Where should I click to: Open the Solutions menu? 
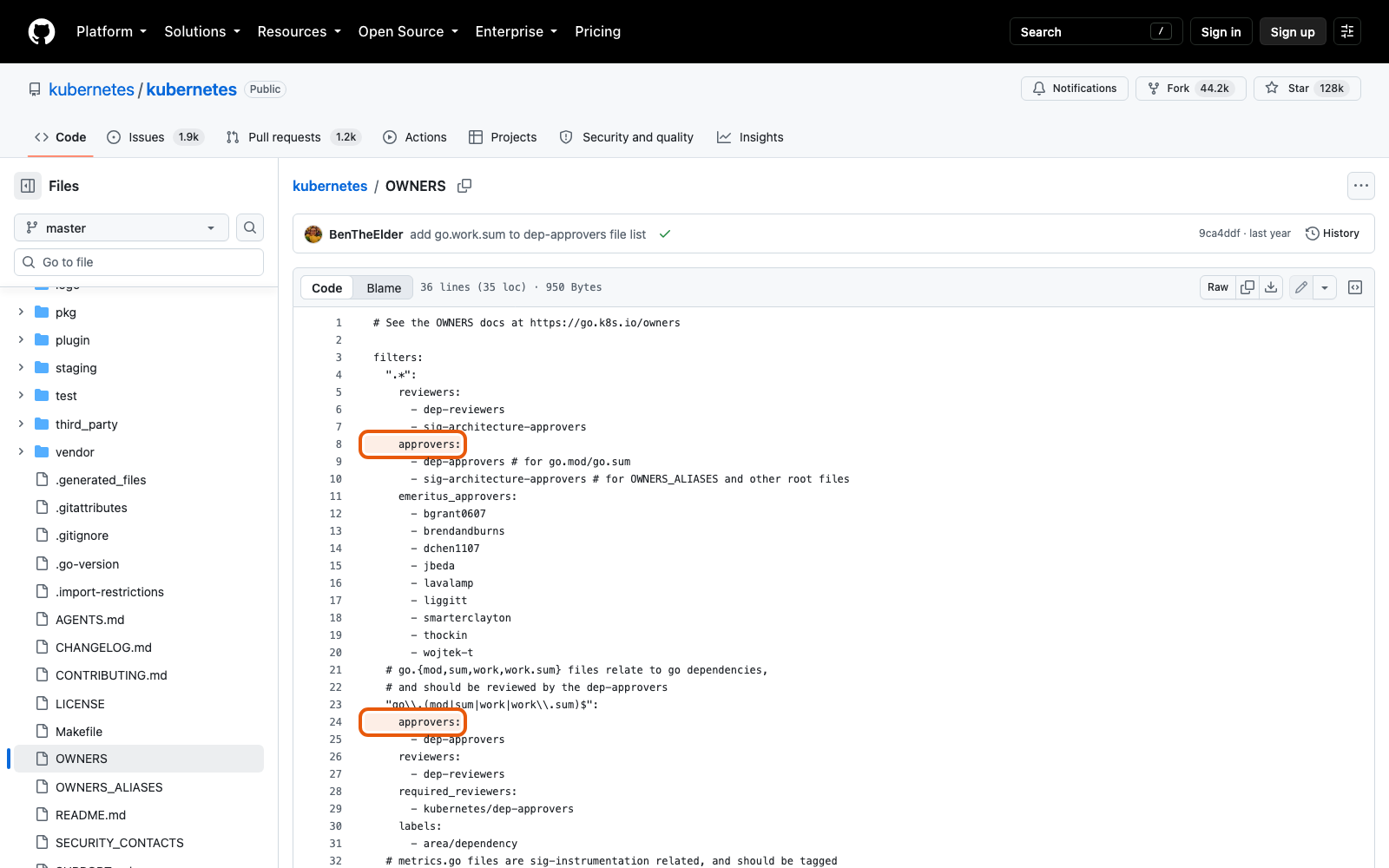pos(202,31)
